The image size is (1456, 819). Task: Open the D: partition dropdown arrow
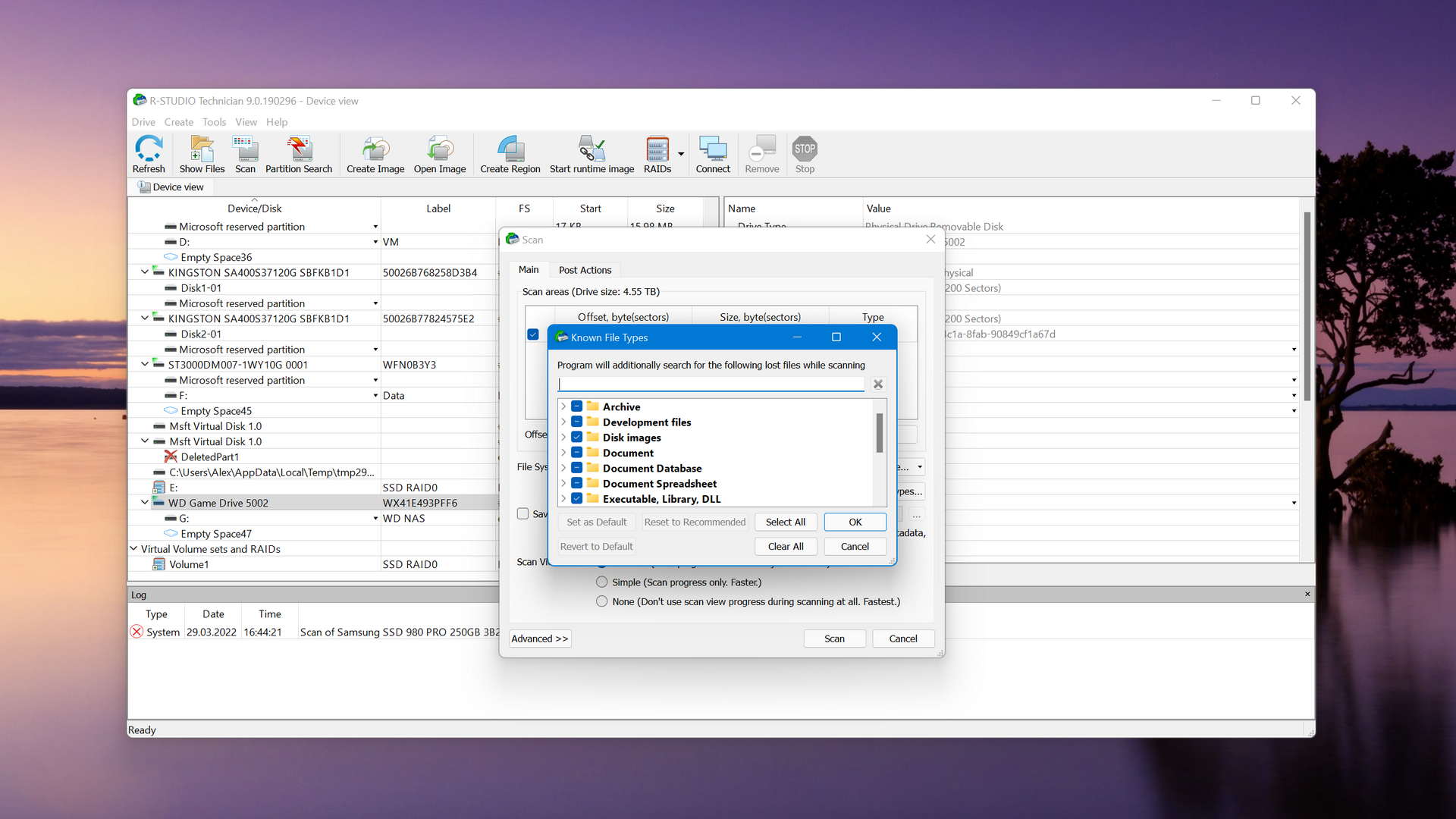coord(375,242)
